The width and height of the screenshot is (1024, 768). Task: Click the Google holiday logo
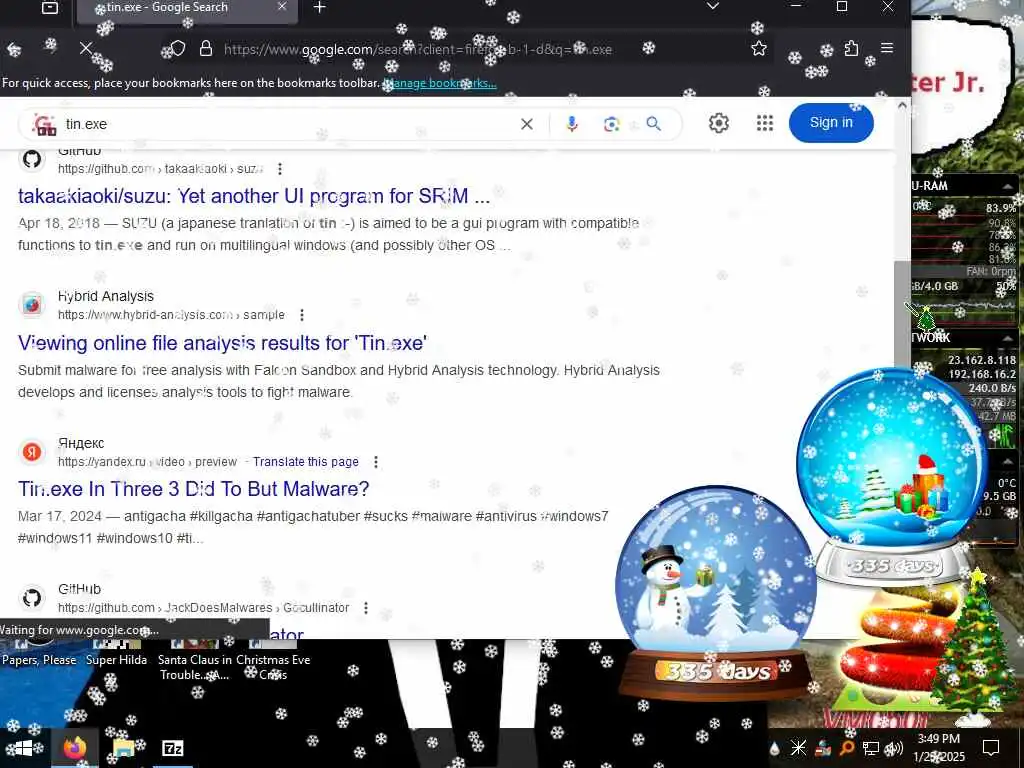point(44,124)
